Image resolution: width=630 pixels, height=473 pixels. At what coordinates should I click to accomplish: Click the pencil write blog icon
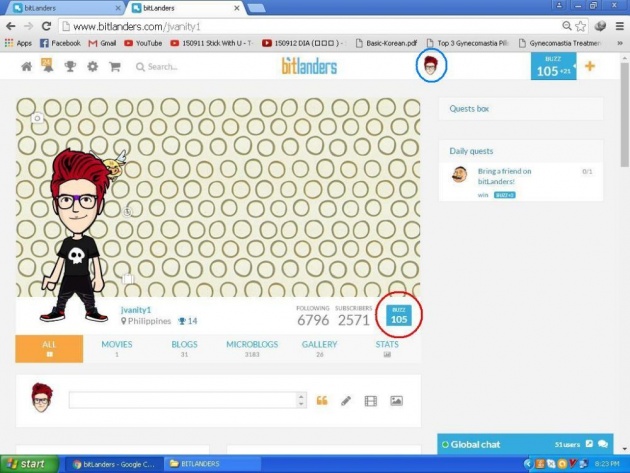pos(346,401)
